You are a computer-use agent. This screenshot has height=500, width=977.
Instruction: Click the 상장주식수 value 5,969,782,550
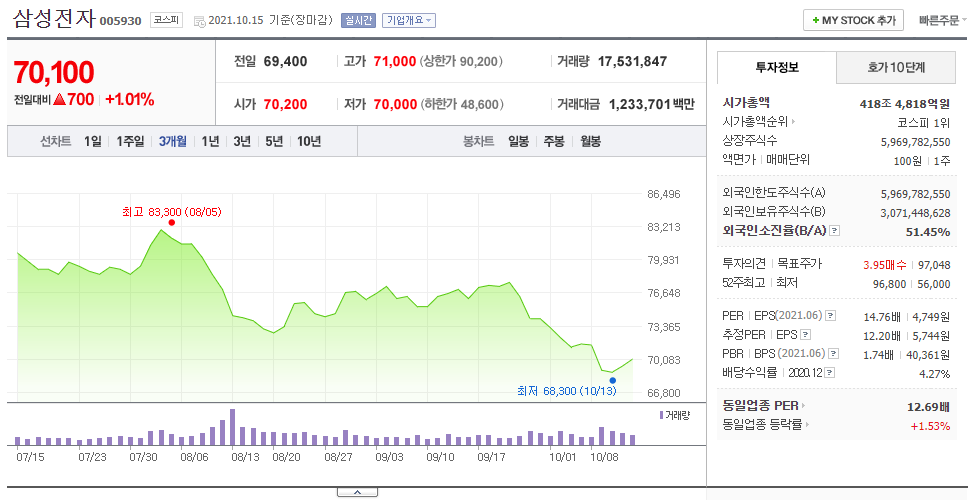(x=915, y=142)
